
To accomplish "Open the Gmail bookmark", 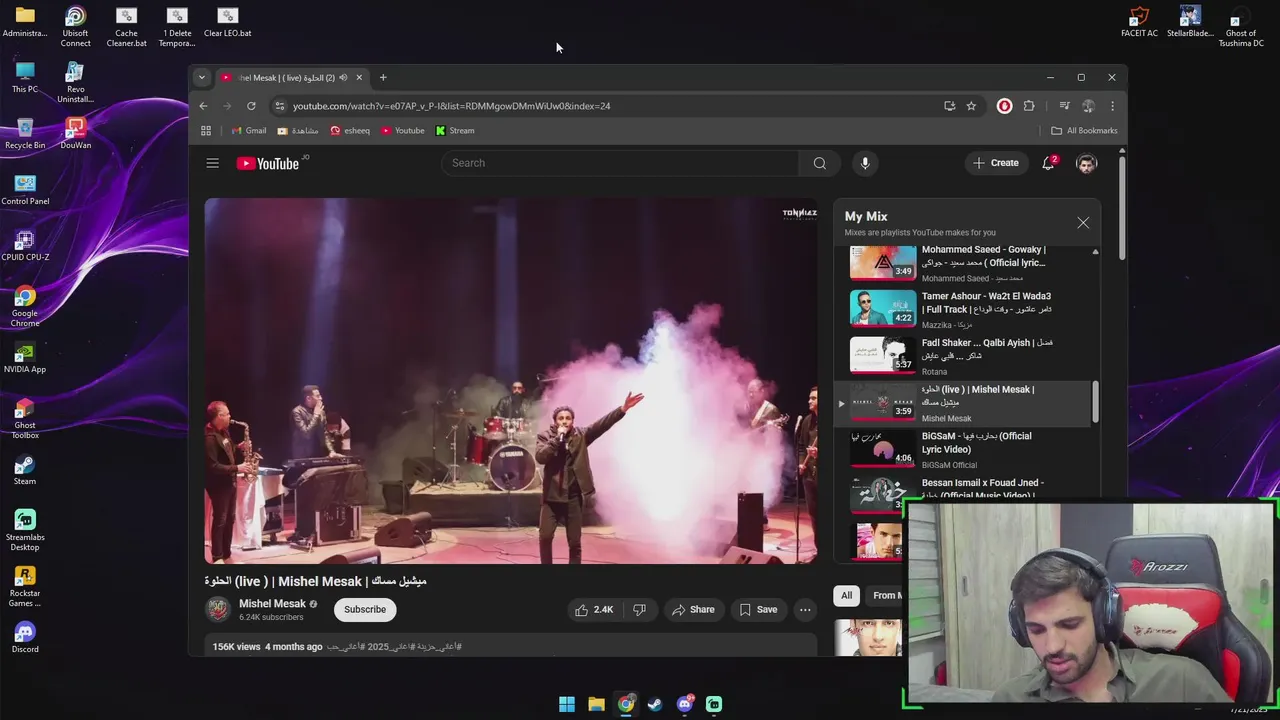I will (248, 130).
